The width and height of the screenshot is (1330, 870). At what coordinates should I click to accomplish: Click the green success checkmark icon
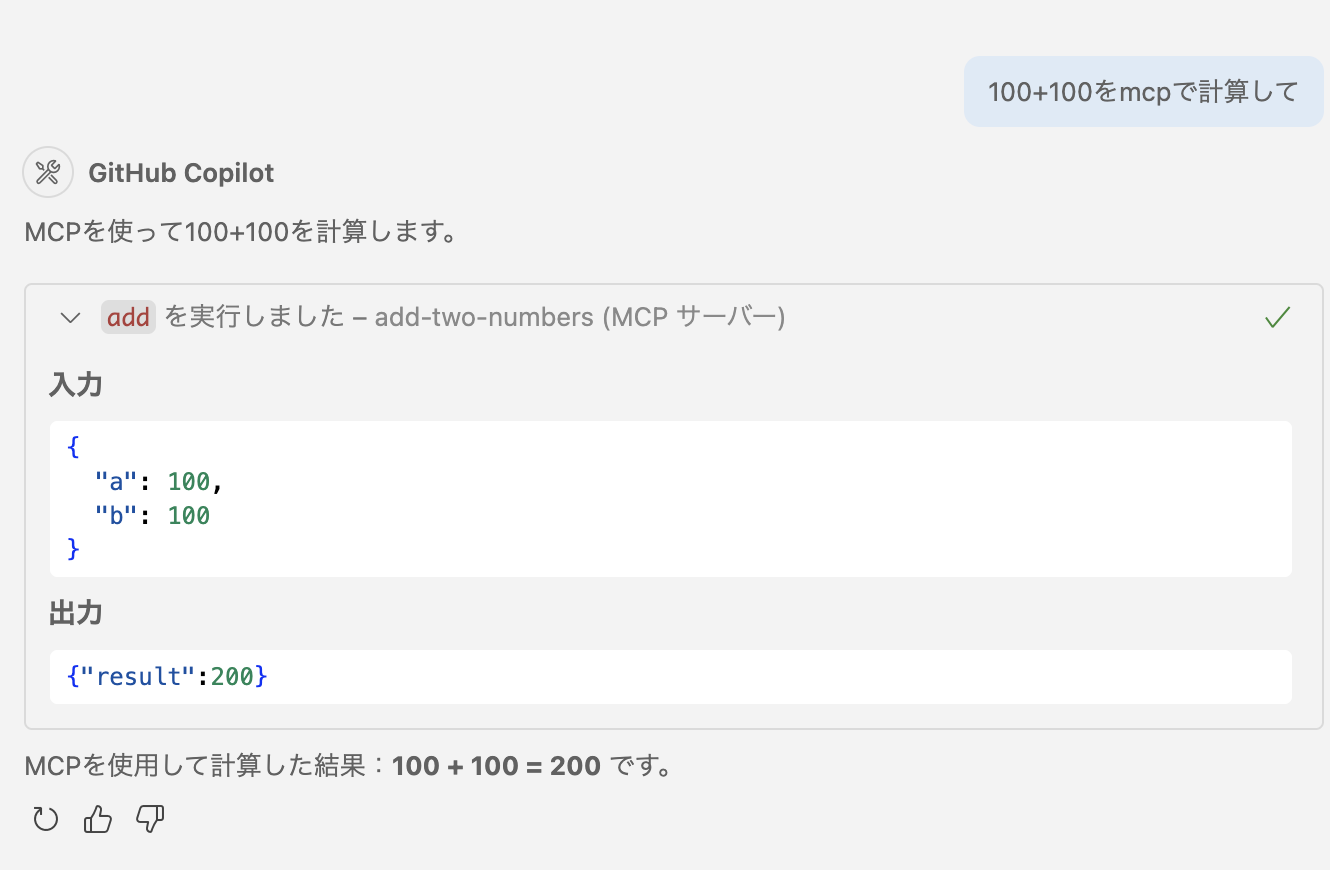tap(1277, 318)
